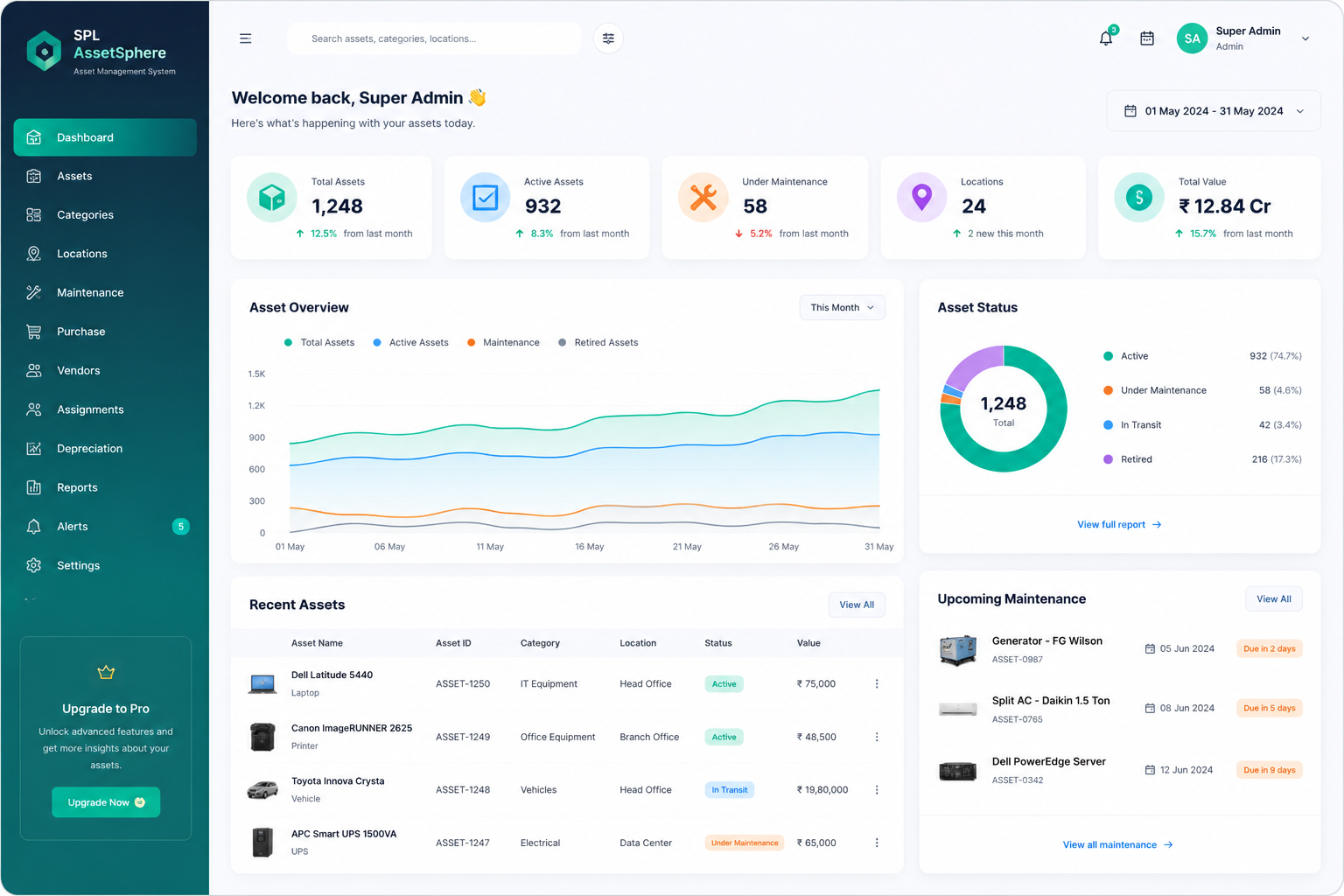The width and height of the screenshot is (1344, 896).
Task: Click the Retired purple legend swatch
Action: [1108, 459]
